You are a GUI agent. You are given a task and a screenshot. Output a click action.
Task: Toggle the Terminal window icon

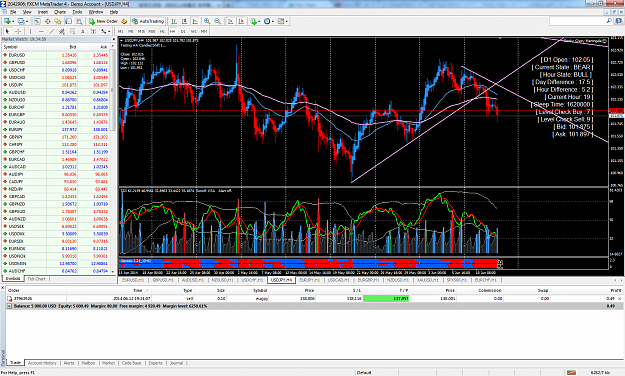point(69,21)
